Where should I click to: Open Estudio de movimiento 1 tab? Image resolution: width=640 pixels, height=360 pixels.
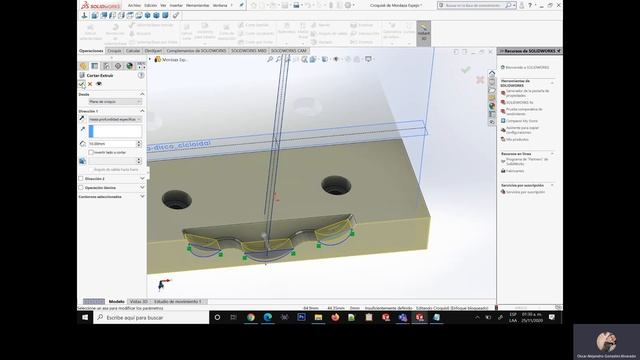click(178, 302)
